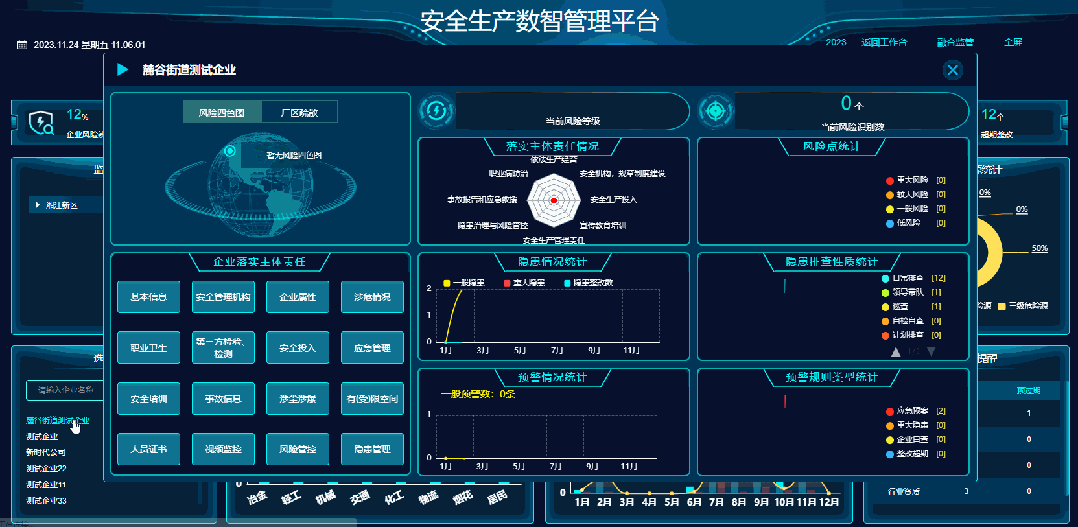The height and width of the screenshot is (527, 1078).
Task: Go to previous legend page with up arrow
Action: click(x=896, y=352)
